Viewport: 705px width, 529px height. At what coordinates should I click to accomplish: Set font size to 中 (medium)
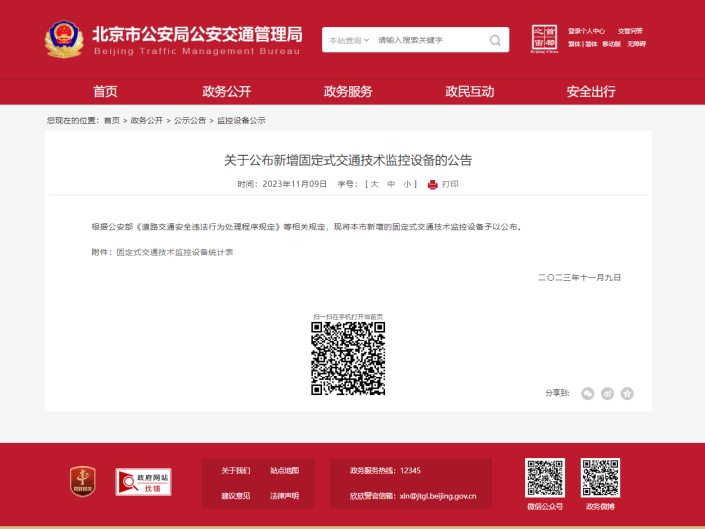pos(391,184)
